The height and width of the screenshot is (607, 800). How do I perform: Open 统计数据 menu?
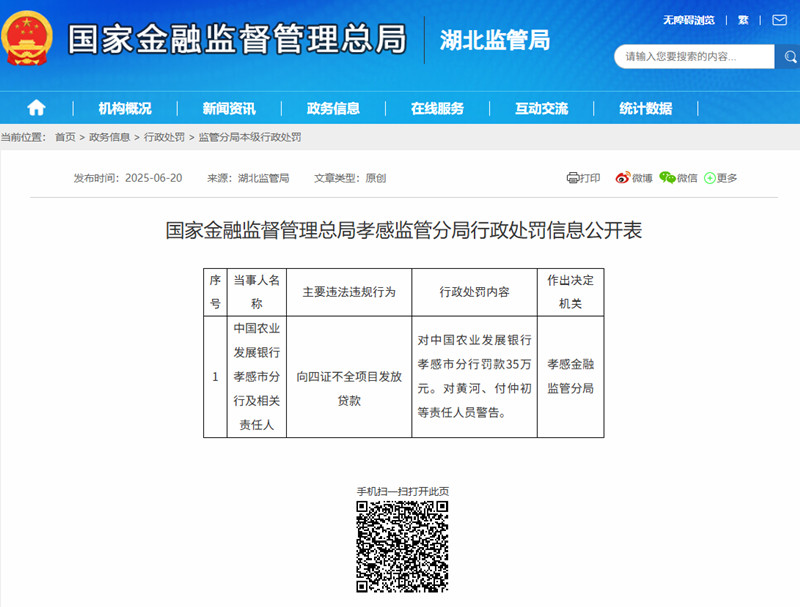pyautogui.click(x=645, y=108)
